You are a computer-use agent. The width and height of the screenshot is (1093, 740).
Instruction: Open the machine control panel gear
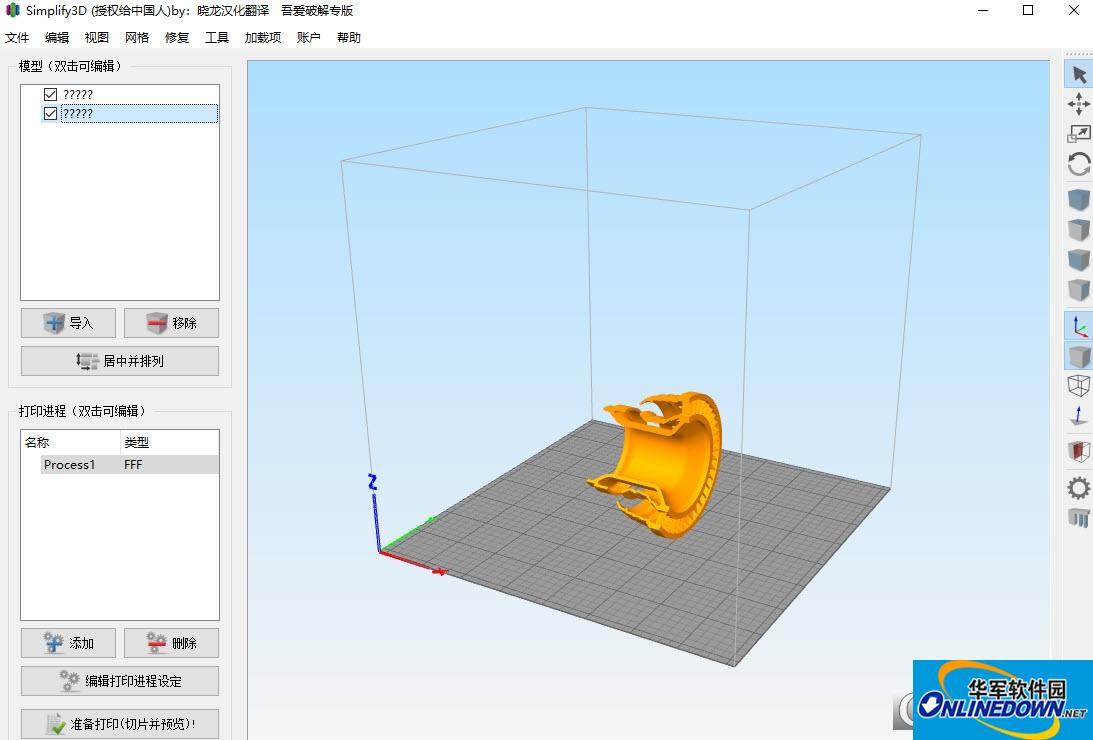pos(1078,487)
